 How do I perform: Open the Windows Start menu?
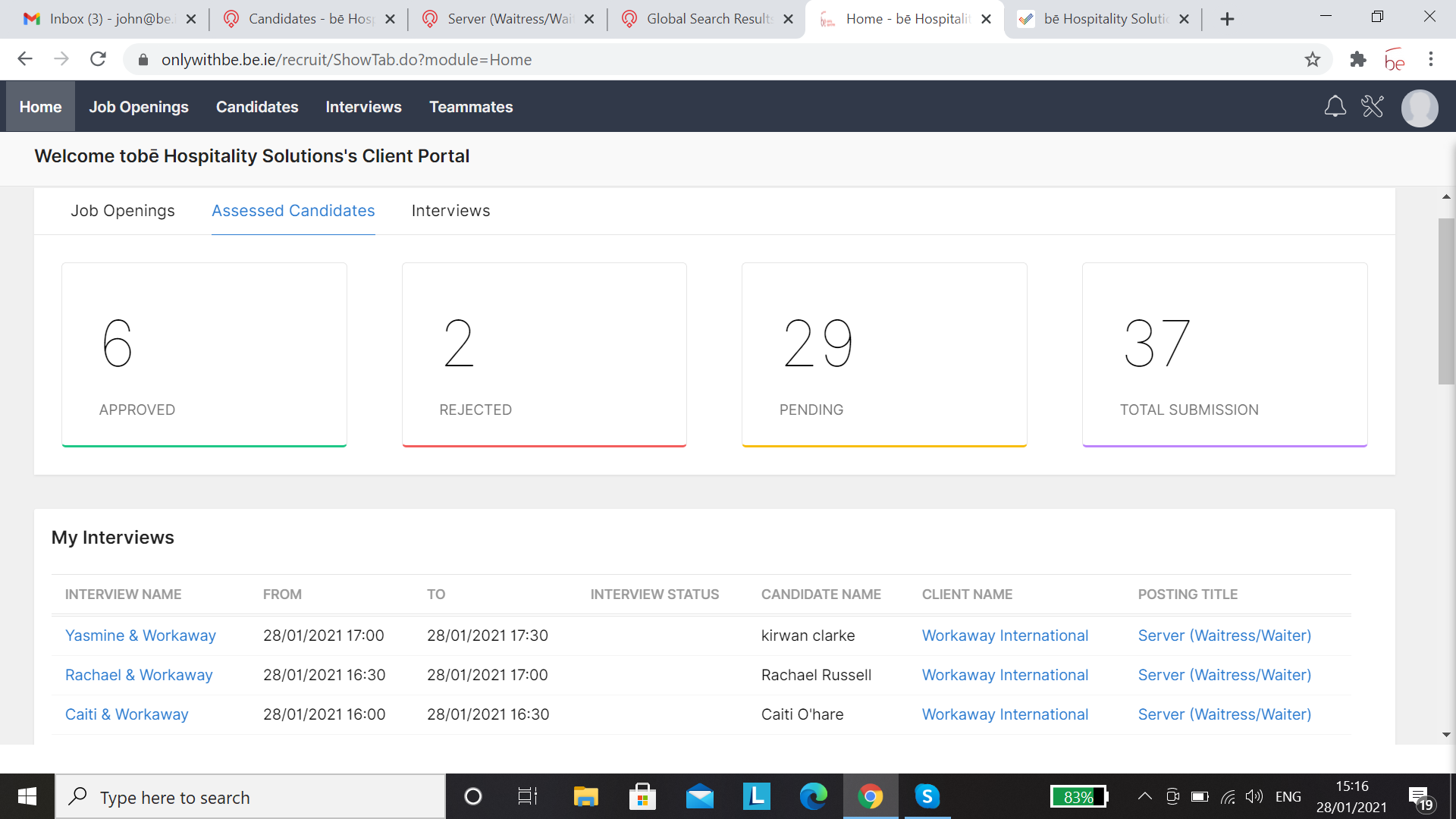pos(27,796)
